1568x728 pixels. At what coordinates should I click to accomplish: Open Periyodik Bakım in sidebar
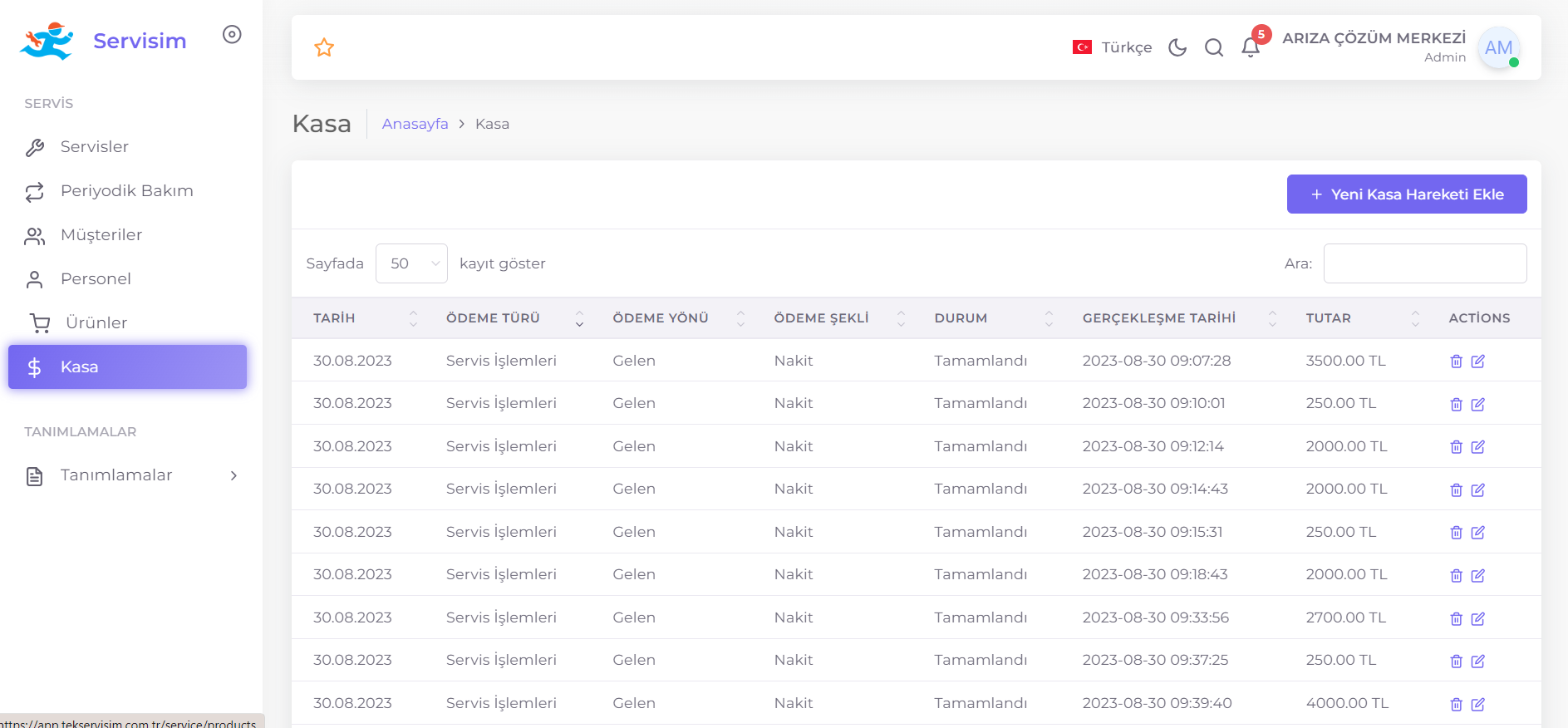[127, 191]
